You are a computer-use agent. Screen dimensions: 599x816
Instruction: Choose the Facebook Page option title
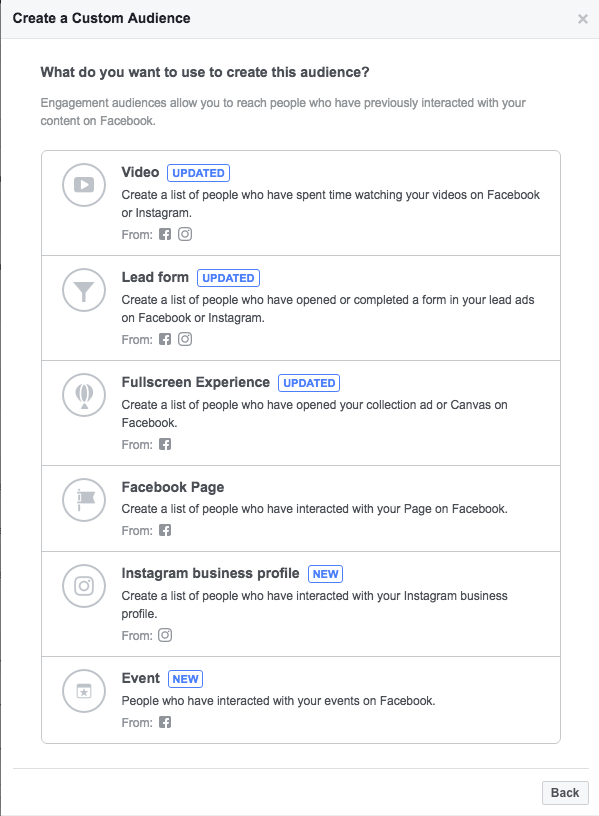pyautogui.click(x=173, y=488)
